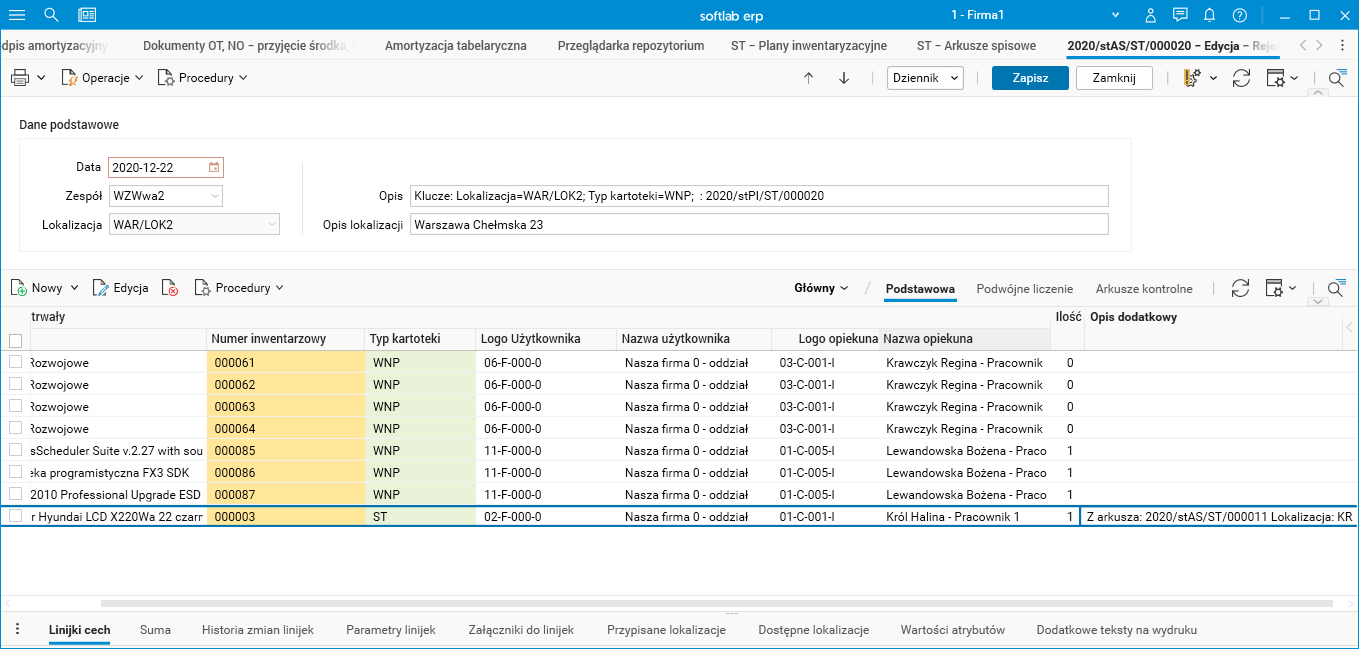Check the box for row 000061
The height and width of the screenshot is (649, 1359).
pos(15,363)
